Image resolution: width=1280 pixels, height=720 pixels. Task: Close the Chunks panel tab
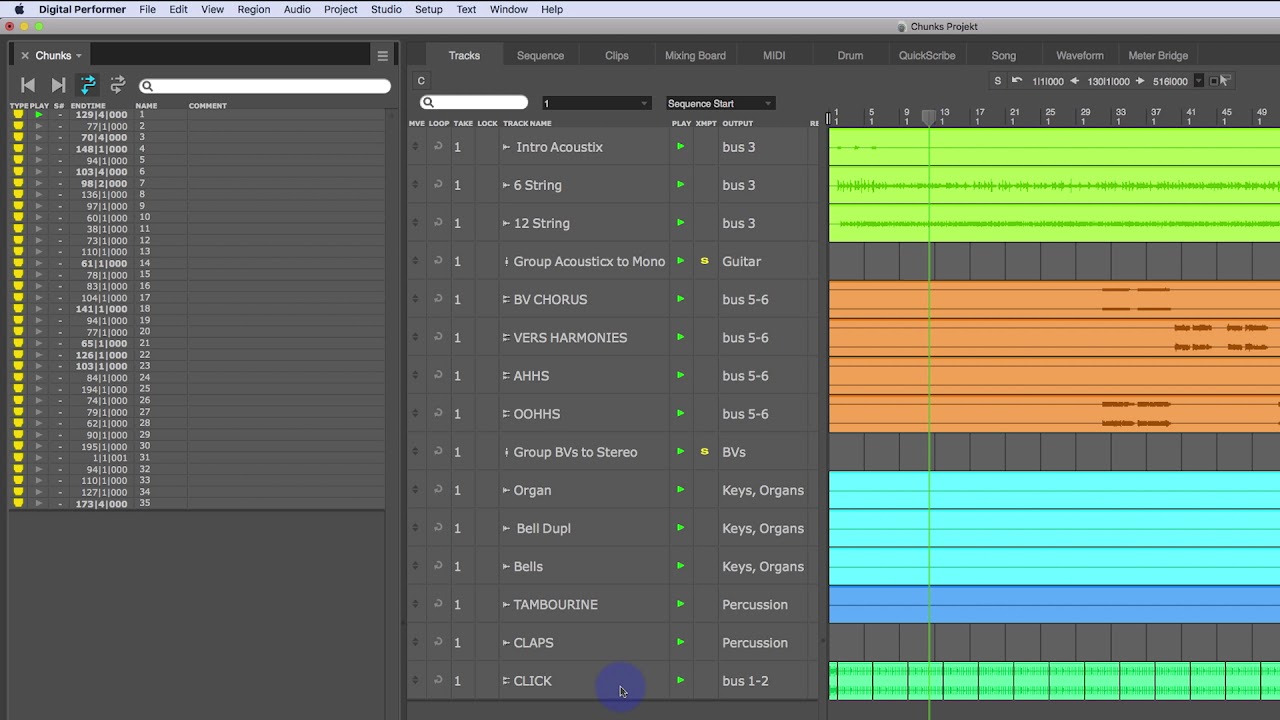[x=25, y=56]
